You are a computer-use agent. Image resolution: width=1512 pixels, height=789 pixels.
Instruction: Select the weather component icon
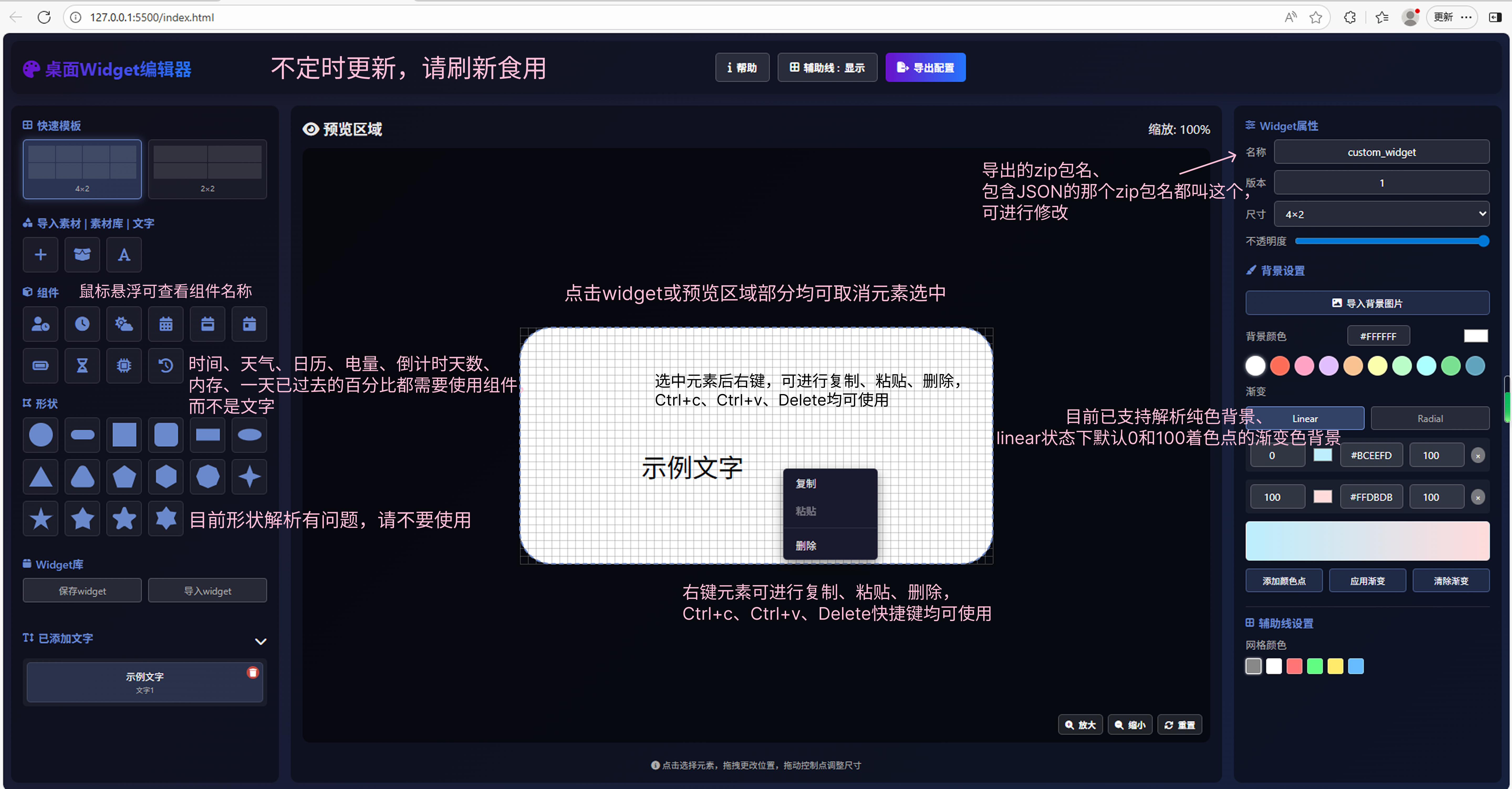click(x=124, y=324)
